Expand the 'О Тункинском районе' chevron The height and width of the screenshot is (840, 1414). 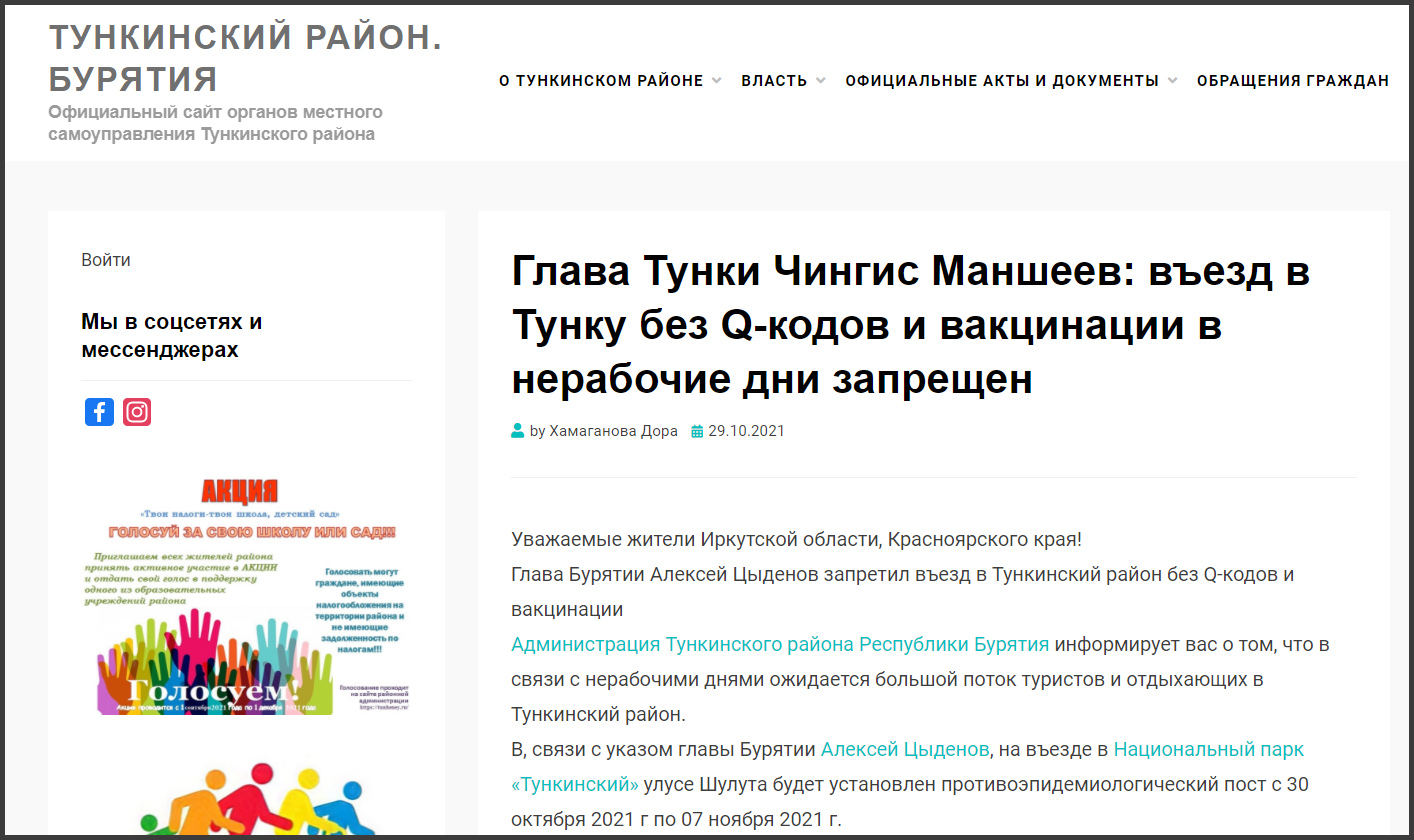(x=716, y=81)
